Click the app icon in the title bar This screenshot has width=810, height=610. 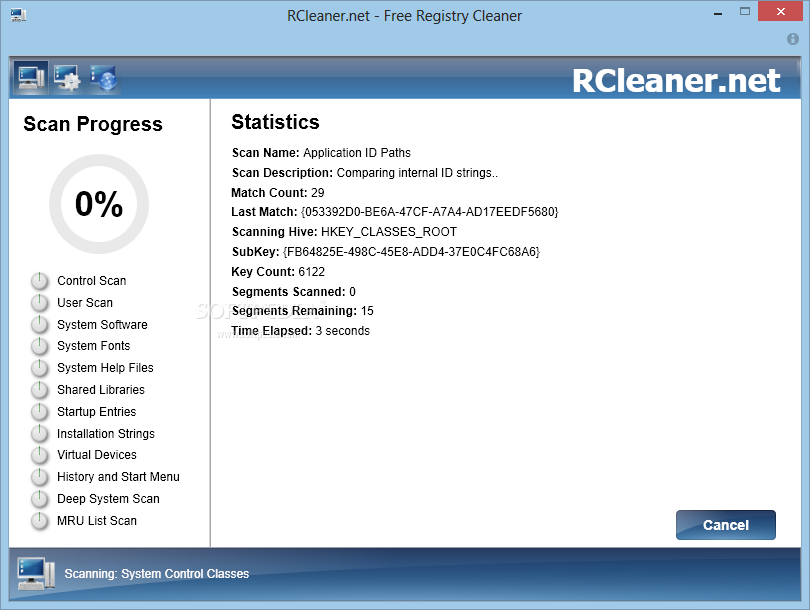pos(18,15)
